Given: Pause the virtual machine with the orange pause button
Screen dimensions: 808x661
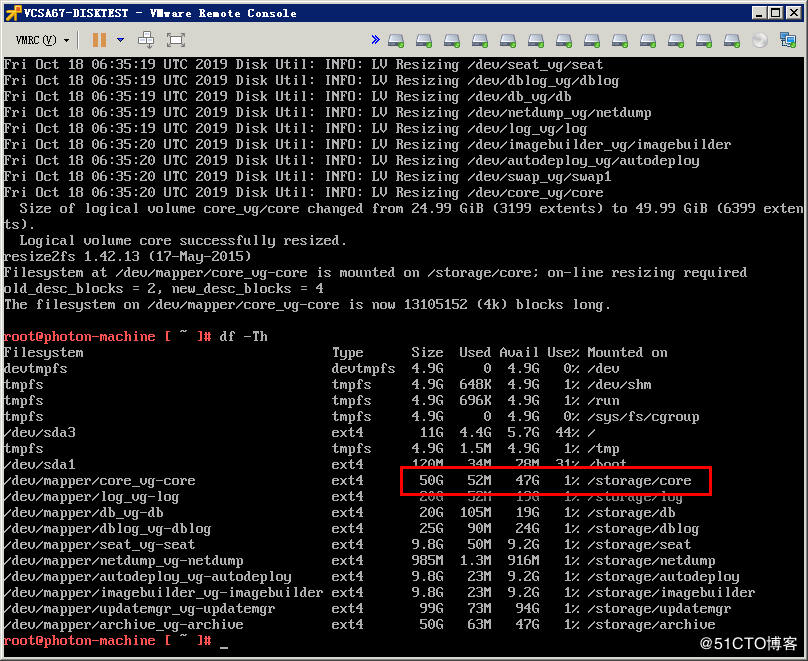Looking at the screenshot, I should coord(99,40).
